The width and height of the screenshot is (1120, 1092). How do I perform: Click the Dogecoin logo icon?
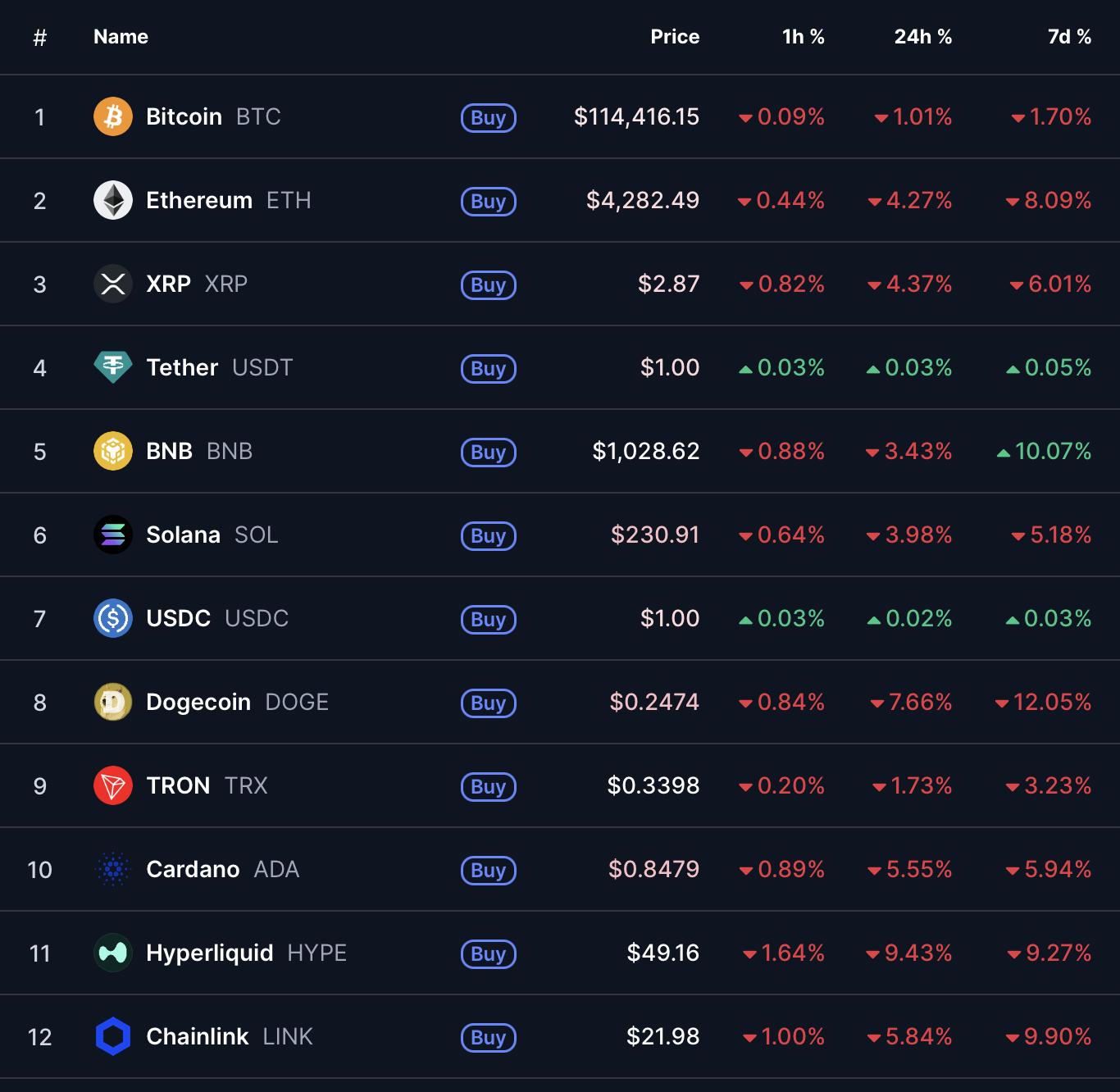(x=113, y=702)
